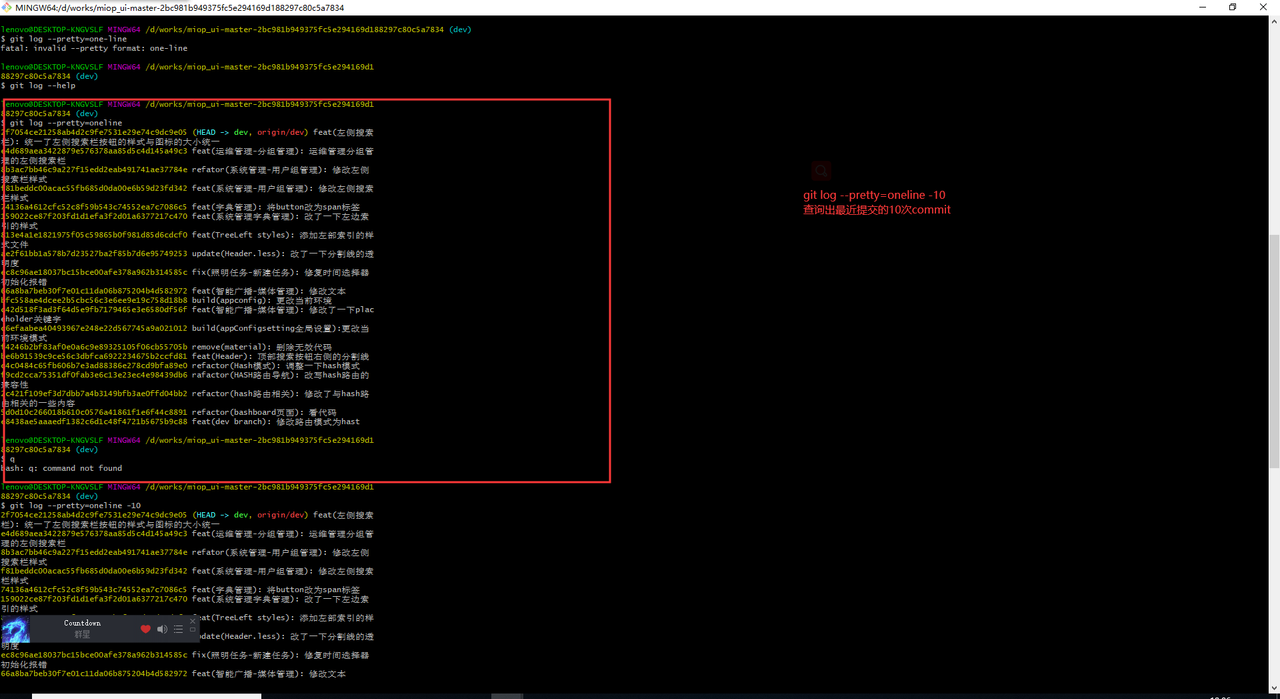Click the artist name 群星 in the player
The image size is (1280, 699).
82,634
